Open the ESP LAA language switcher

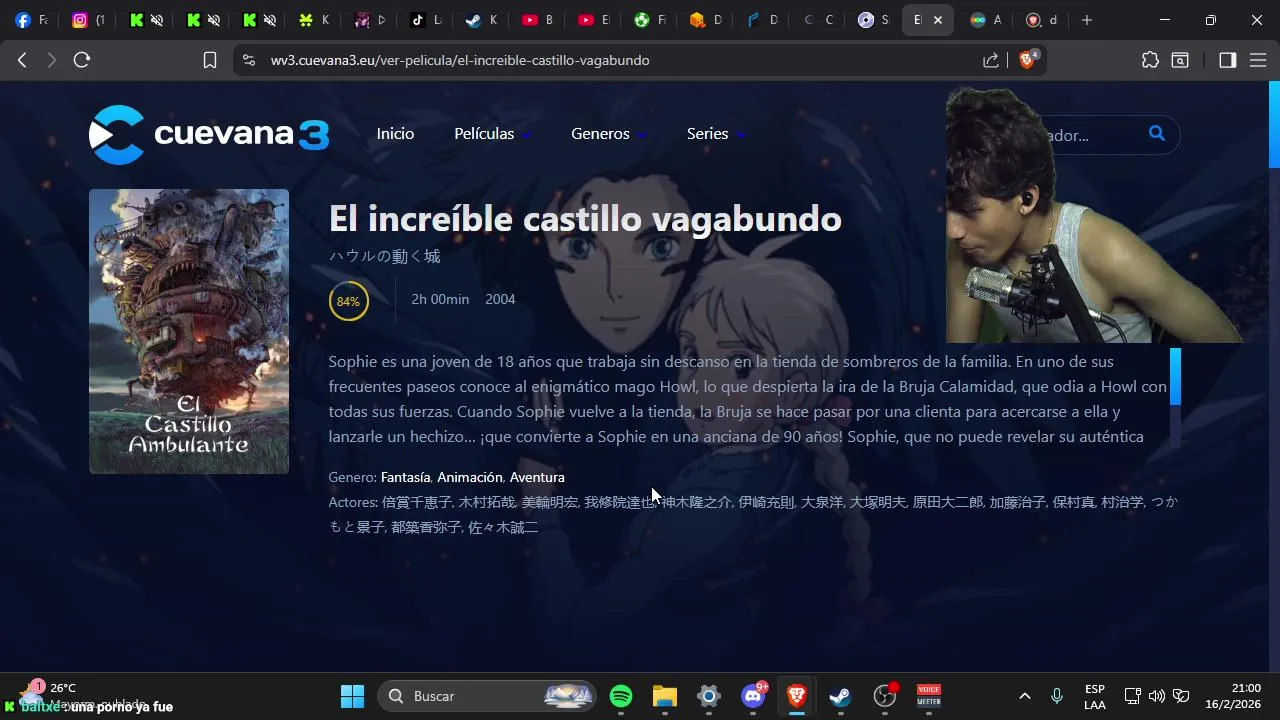click(x=1095, y=696)
